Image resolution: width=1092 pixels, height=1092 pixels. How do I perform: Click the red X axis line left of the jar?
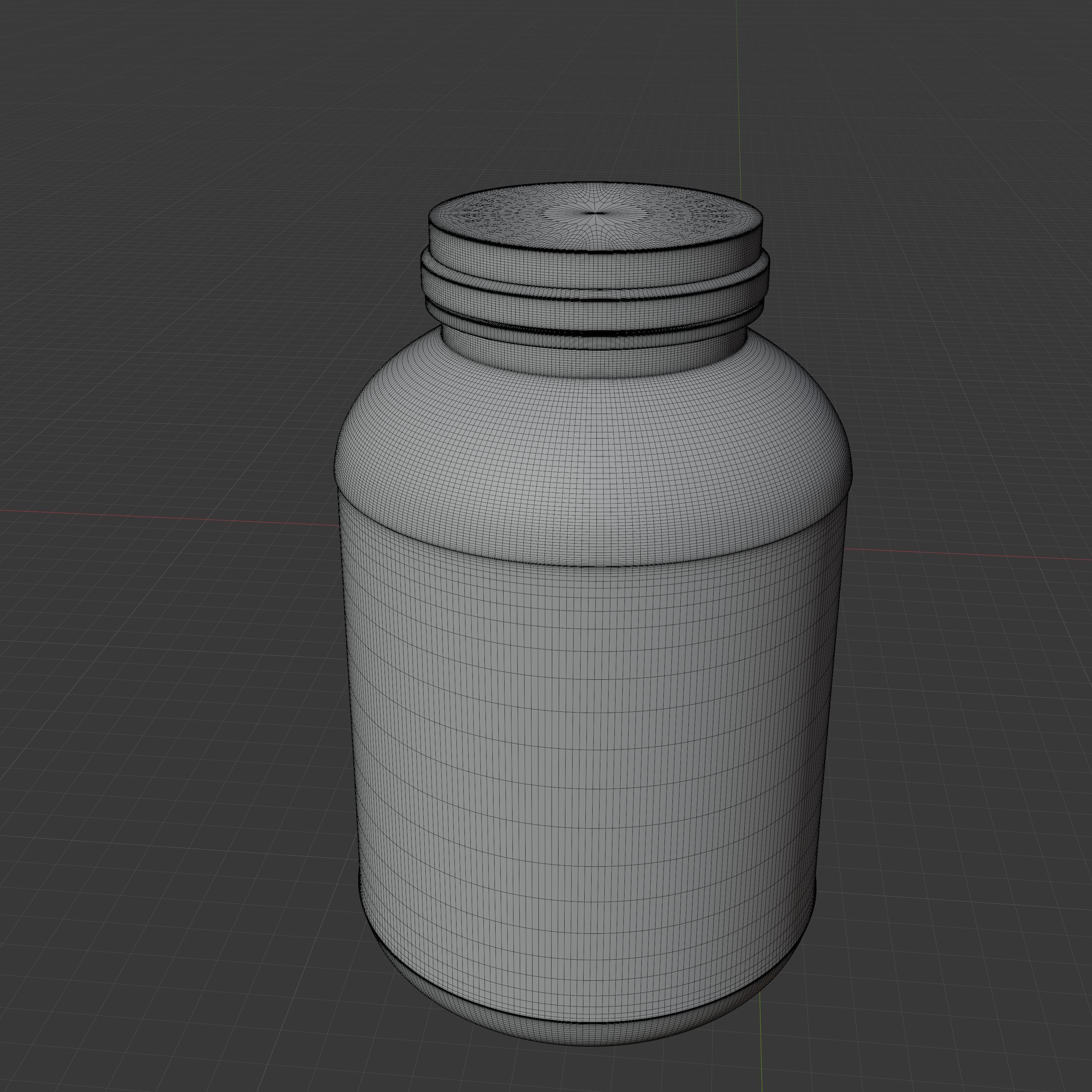point(170,517)
